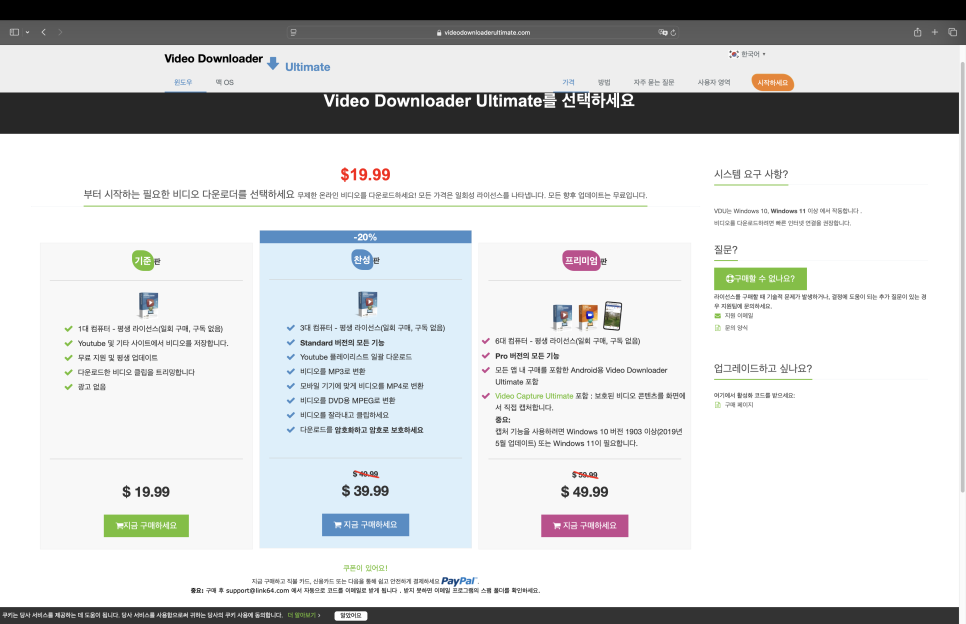Open the 방법 menu item

pos(604,82)
